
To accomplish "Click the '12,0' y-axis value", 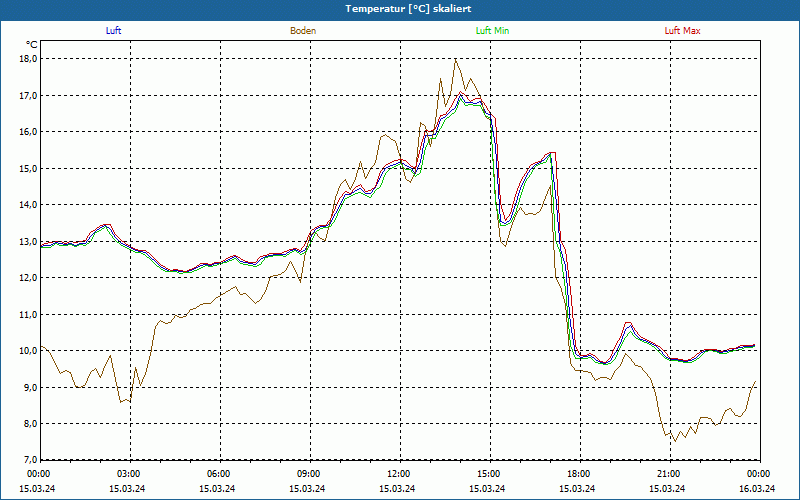I will pos(30,278).
